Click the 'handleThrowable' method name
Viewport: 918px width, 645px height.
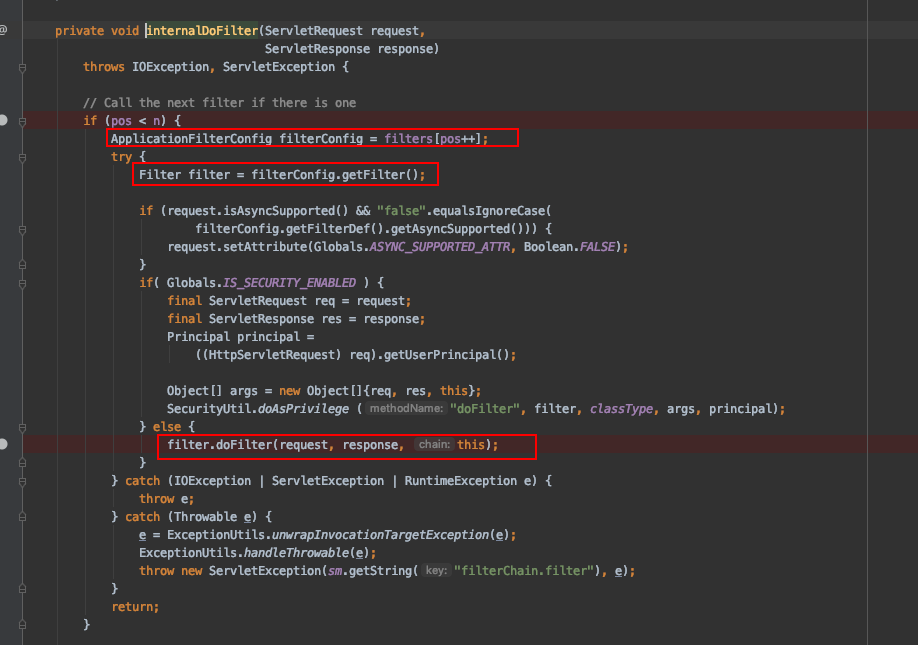[x=297, y=553]
